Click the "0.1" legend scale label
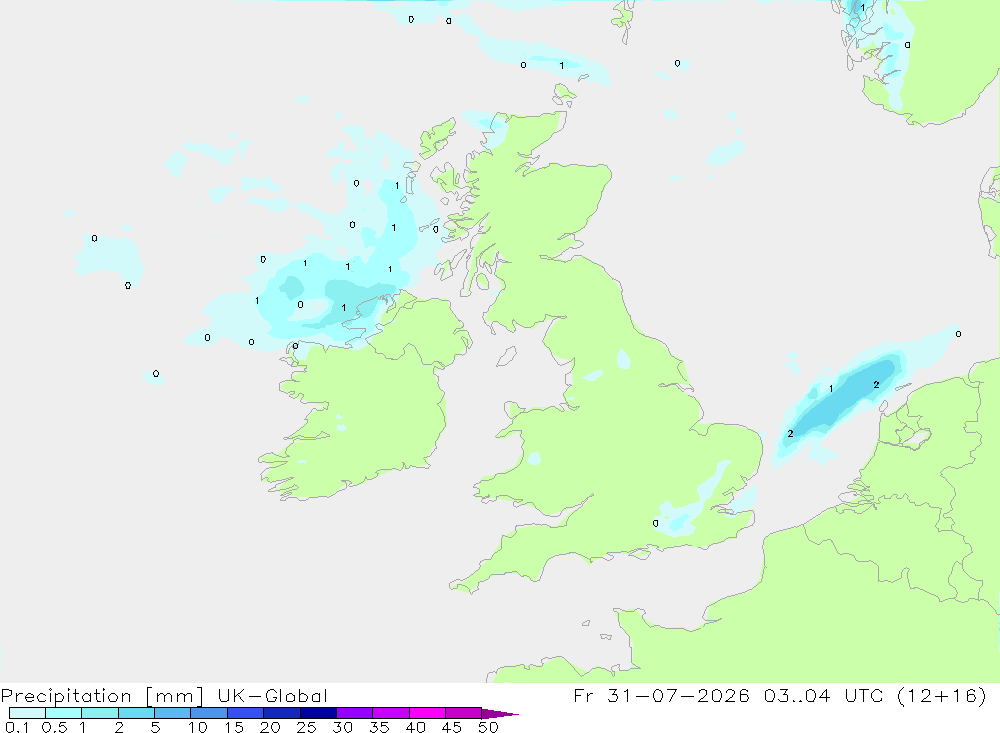 pyautogui.click(x=17, y=727)
